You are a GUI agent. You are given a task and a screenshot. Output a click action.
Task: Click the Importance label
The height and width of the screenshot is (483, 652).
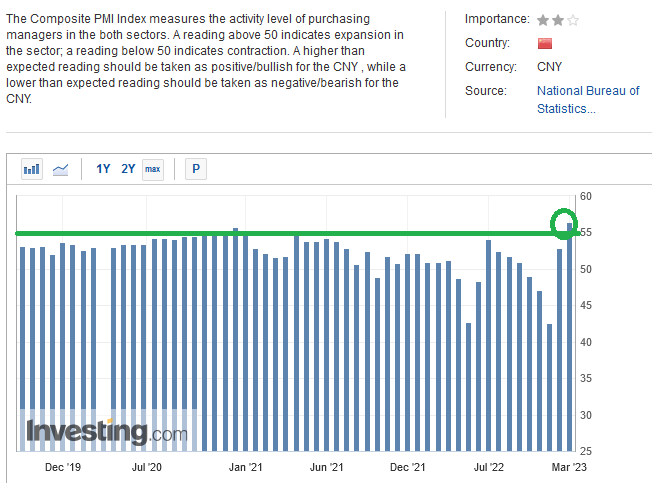pyautogui.click(x=497, y=19)
